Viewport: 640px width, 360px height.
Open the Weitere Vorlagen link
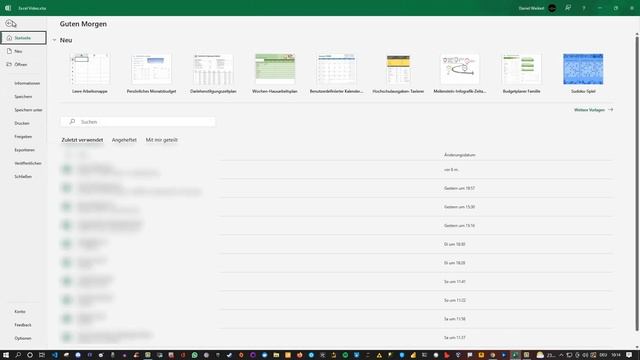(x=593, y=110)
